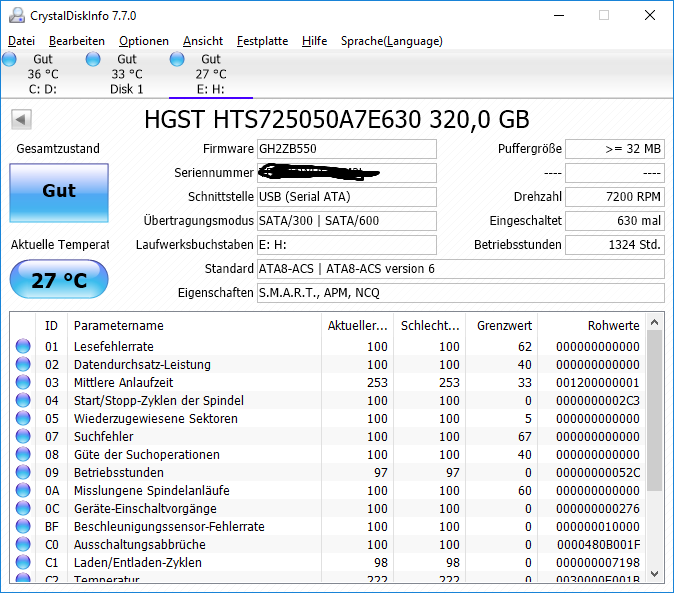Viewport: 676px width, 596px height.
Task: Open the Sprache(Language) menu
Action: pyautogui.click(x=392, y=41)
